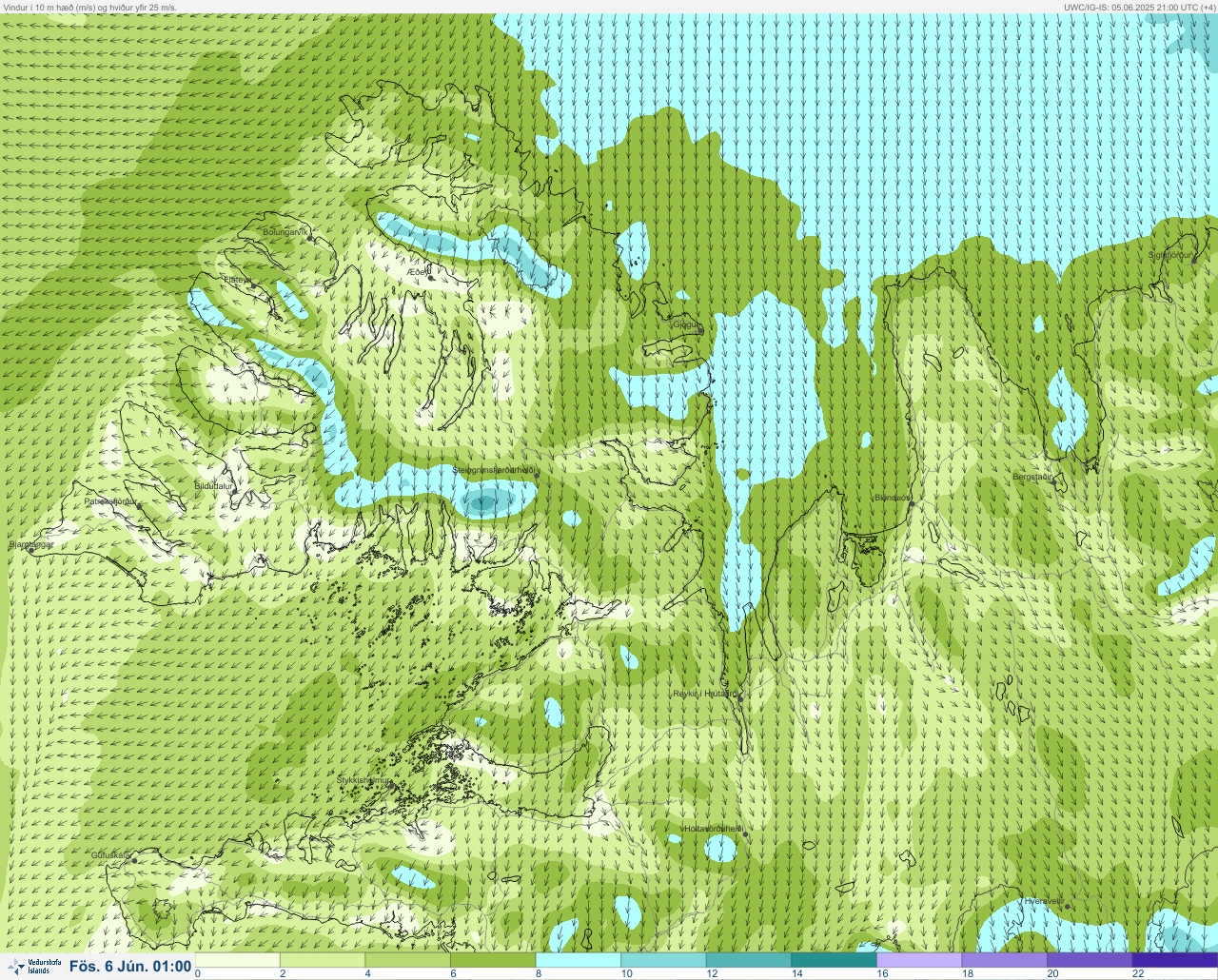Select the Bergstaðir station label
This screenshot has height=980, width=1218.
pyautogui.click(x=1032, y=476)
